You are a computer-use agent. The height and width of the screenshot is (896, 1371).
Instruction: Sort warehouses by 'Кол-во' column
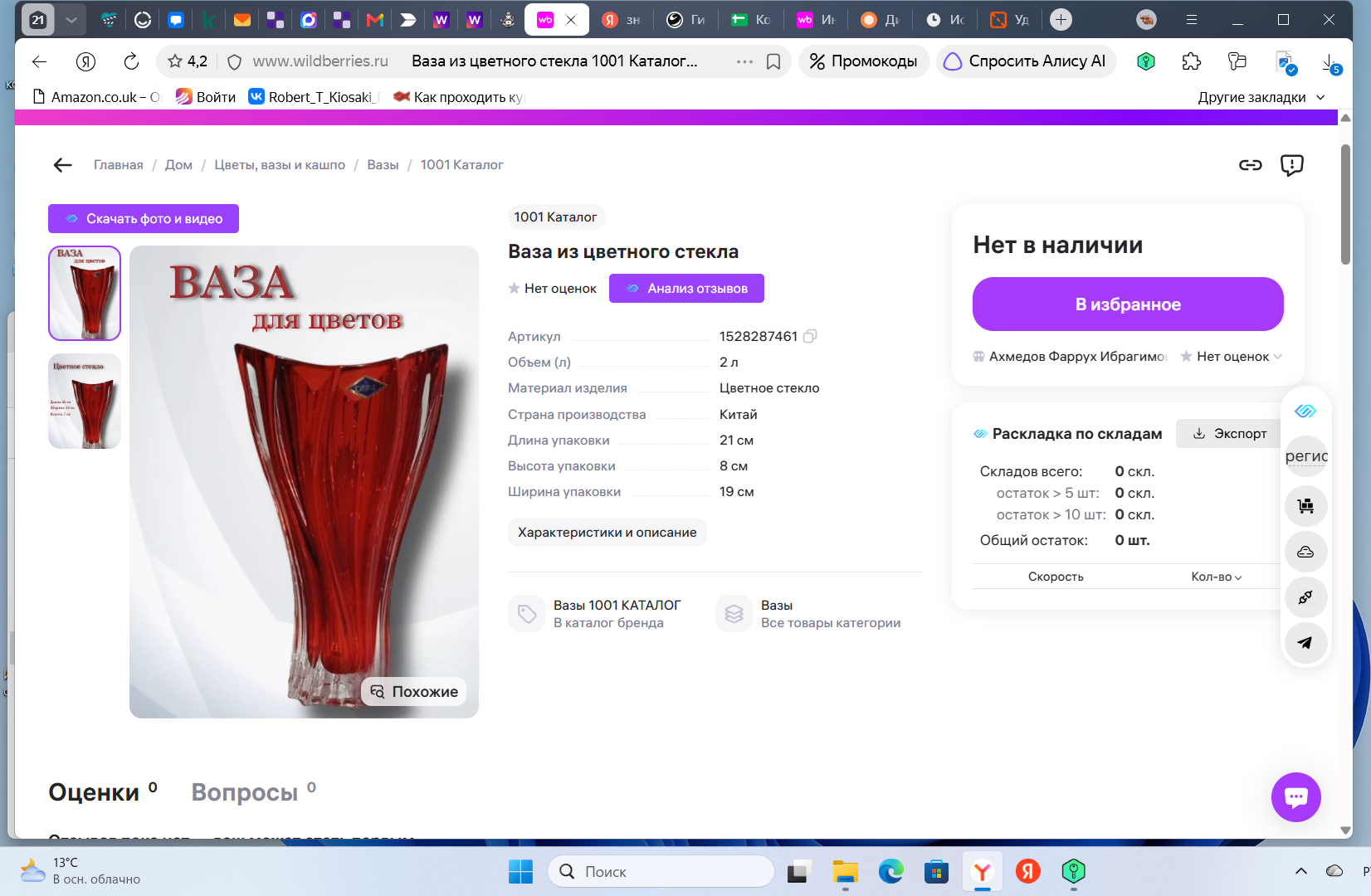click(x=1216, y=577)
